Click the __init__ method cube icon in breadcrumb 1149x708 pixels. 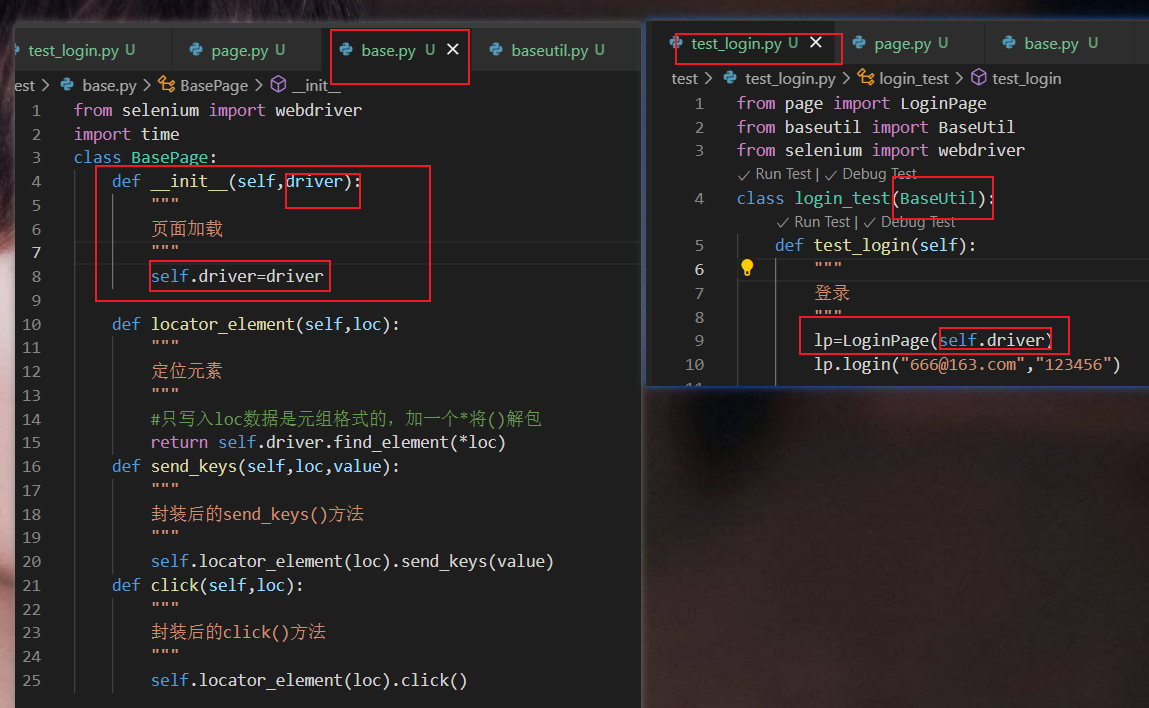[278, 84]
